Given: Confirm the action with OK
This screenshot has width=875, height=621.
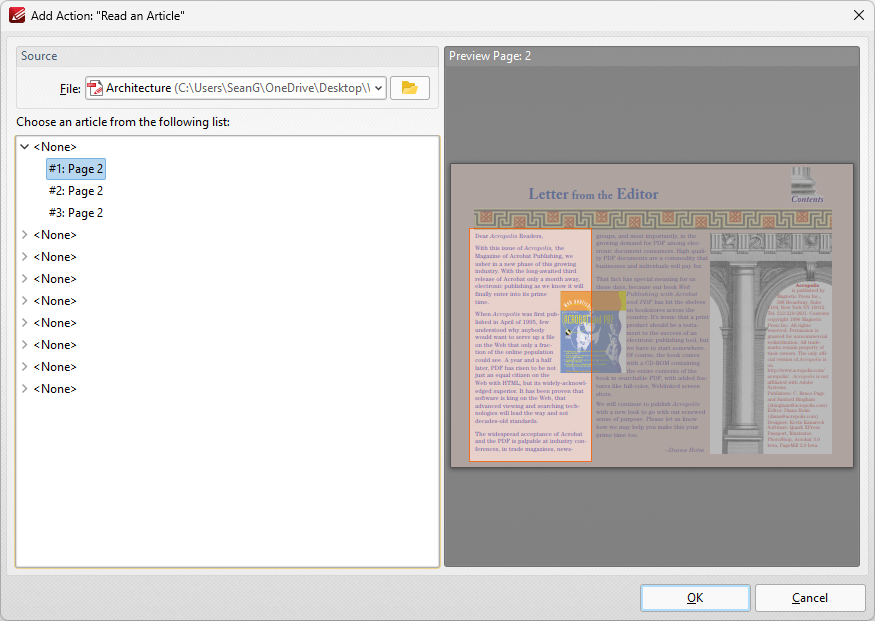Looking at the screenshot, I should click(x=694, y=598).
